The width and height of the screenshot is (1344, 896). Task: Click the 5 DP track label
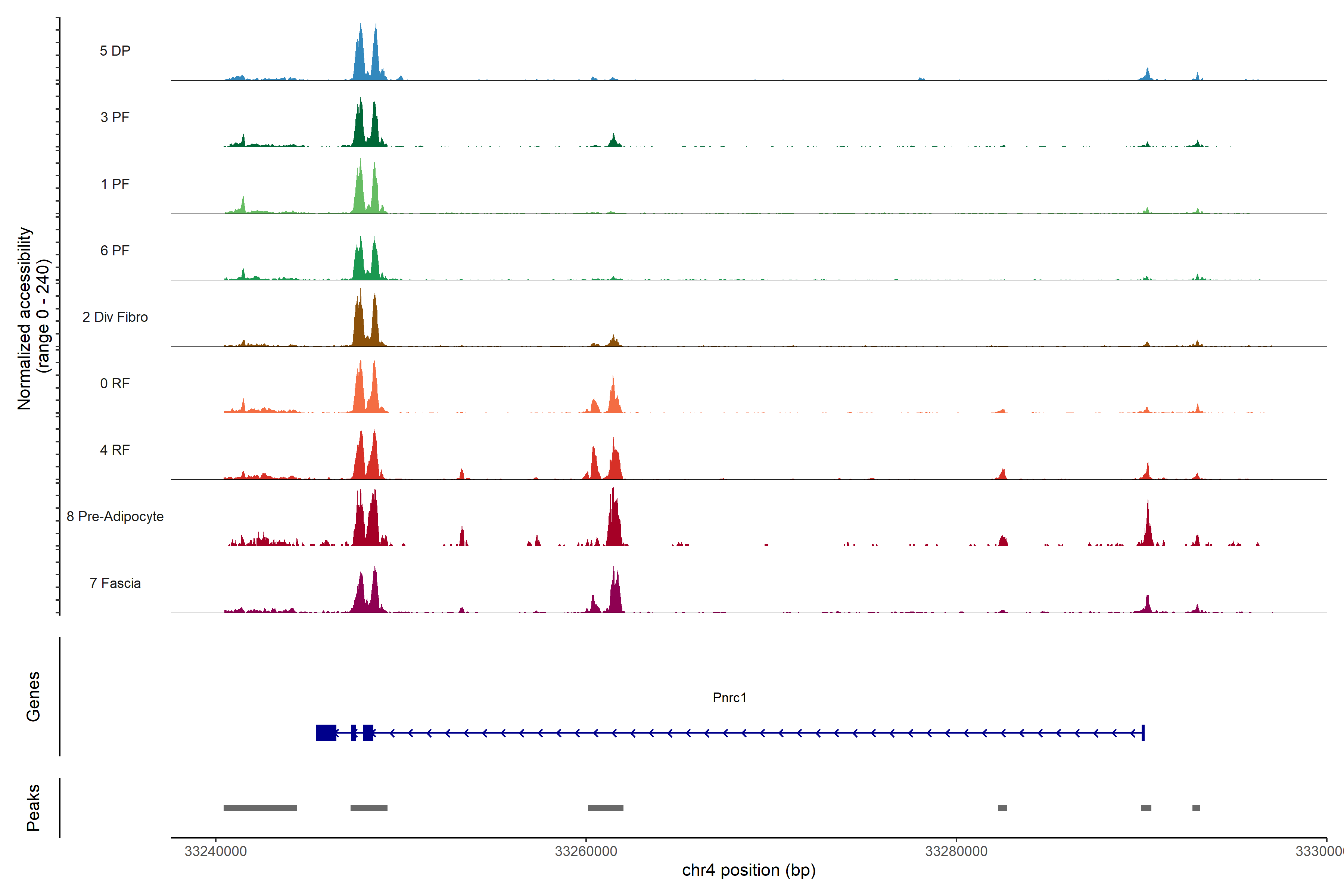[x=115, y=51]
